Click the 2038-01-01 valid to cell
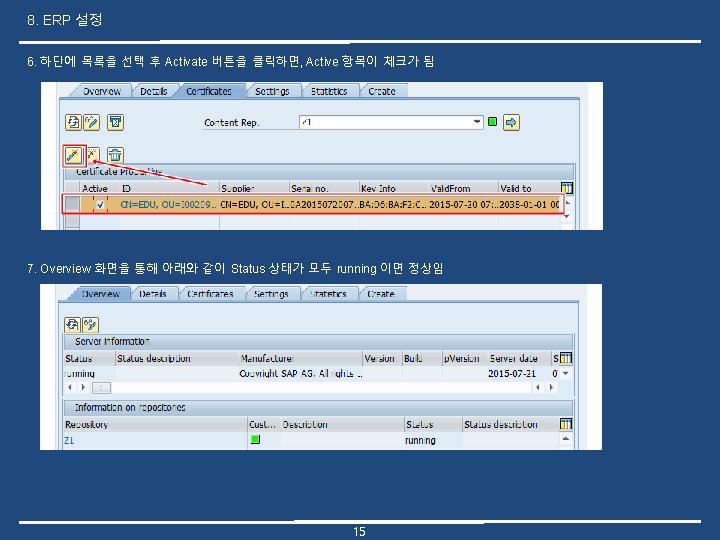This screenshot has width=720, height=540. click(x=529, y=205)
